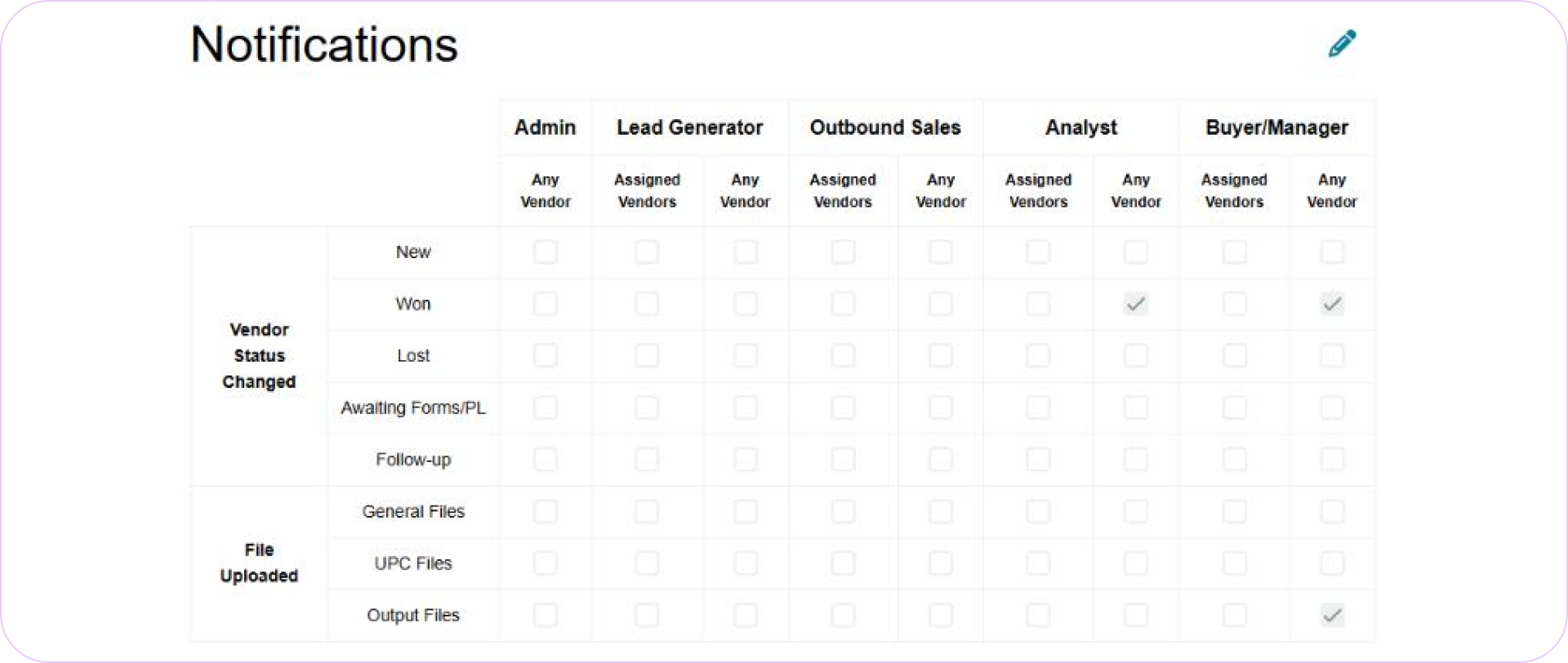
Task: Check the Admin checkbox for New status
Action: pos(545,251)
